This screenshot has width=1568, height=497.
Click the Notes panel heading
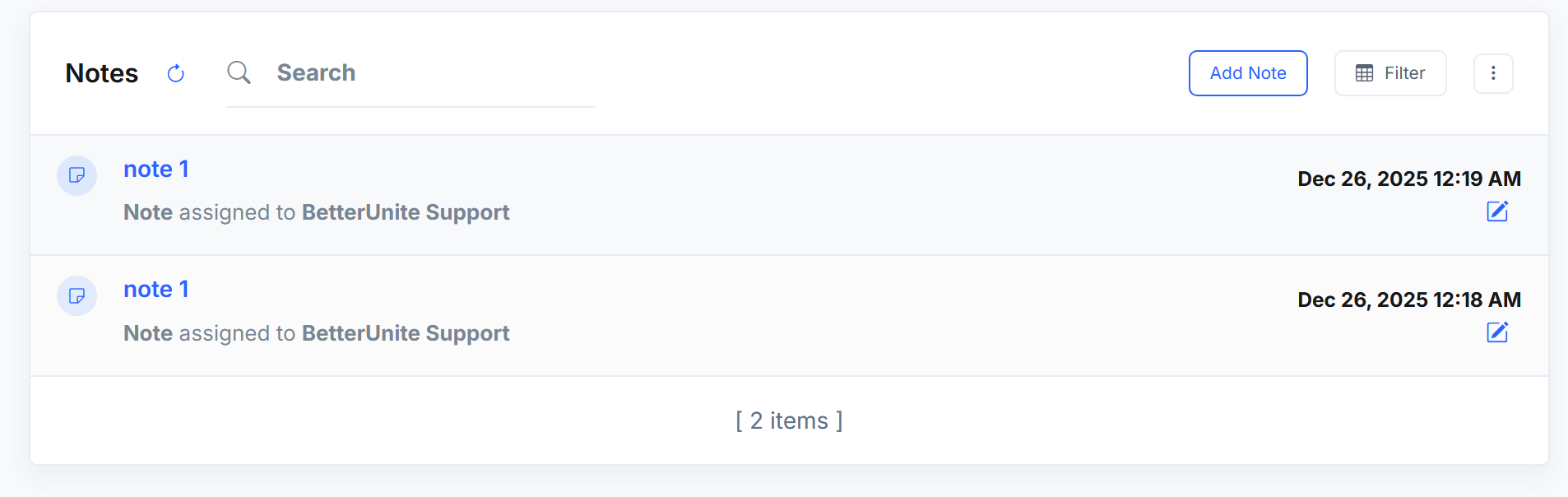click(102, 73)
